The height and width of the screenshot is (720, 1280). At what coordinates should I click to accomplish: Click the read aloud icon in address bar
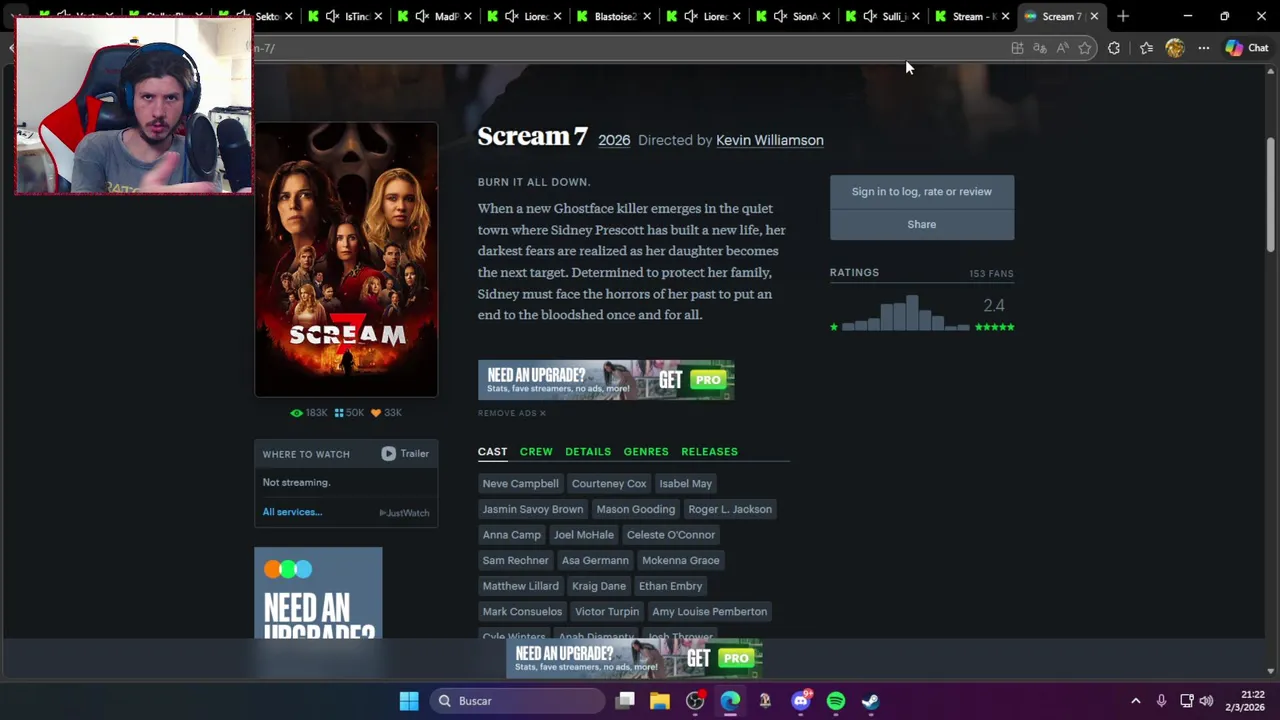pos(1062,48)
